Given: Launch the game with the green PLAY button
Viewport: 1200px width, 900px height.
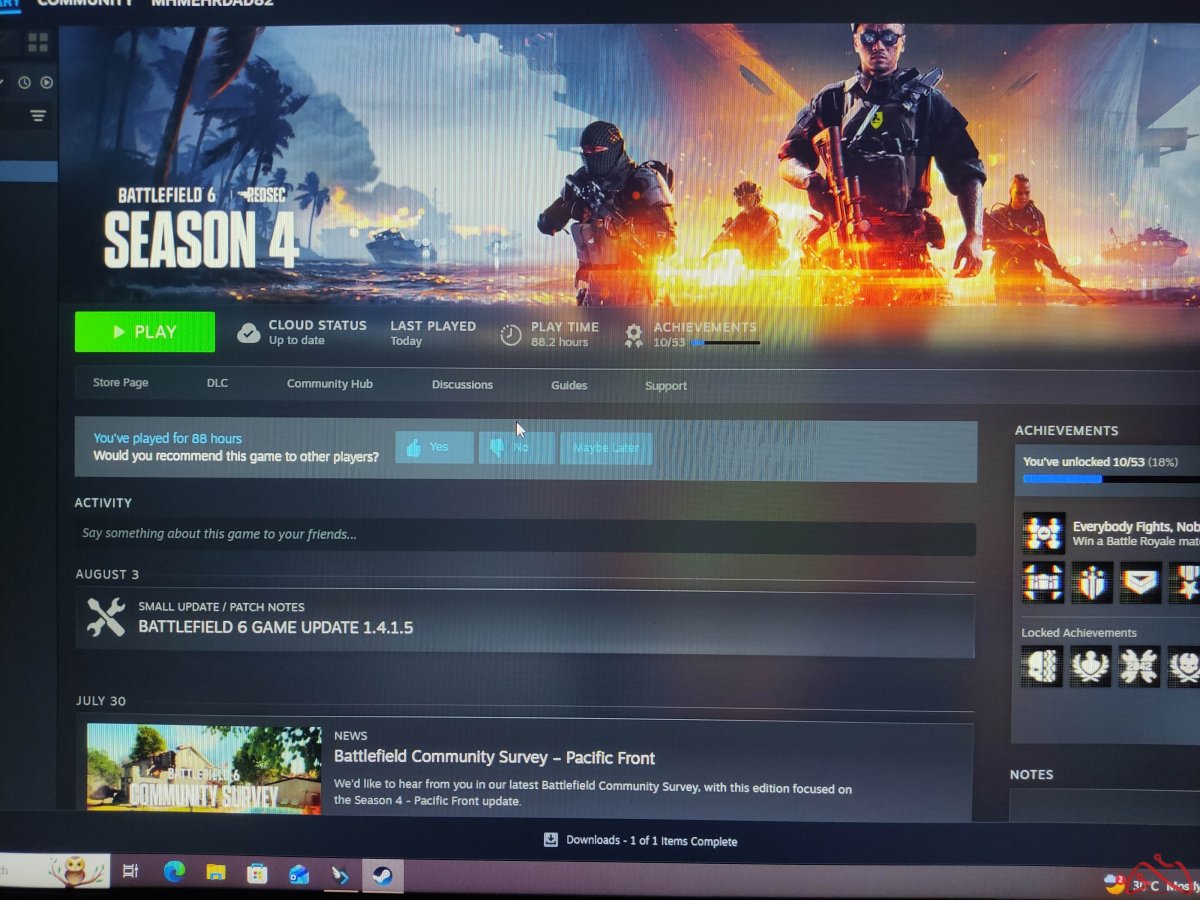Looking at the screenshot, I should [145, 332].
